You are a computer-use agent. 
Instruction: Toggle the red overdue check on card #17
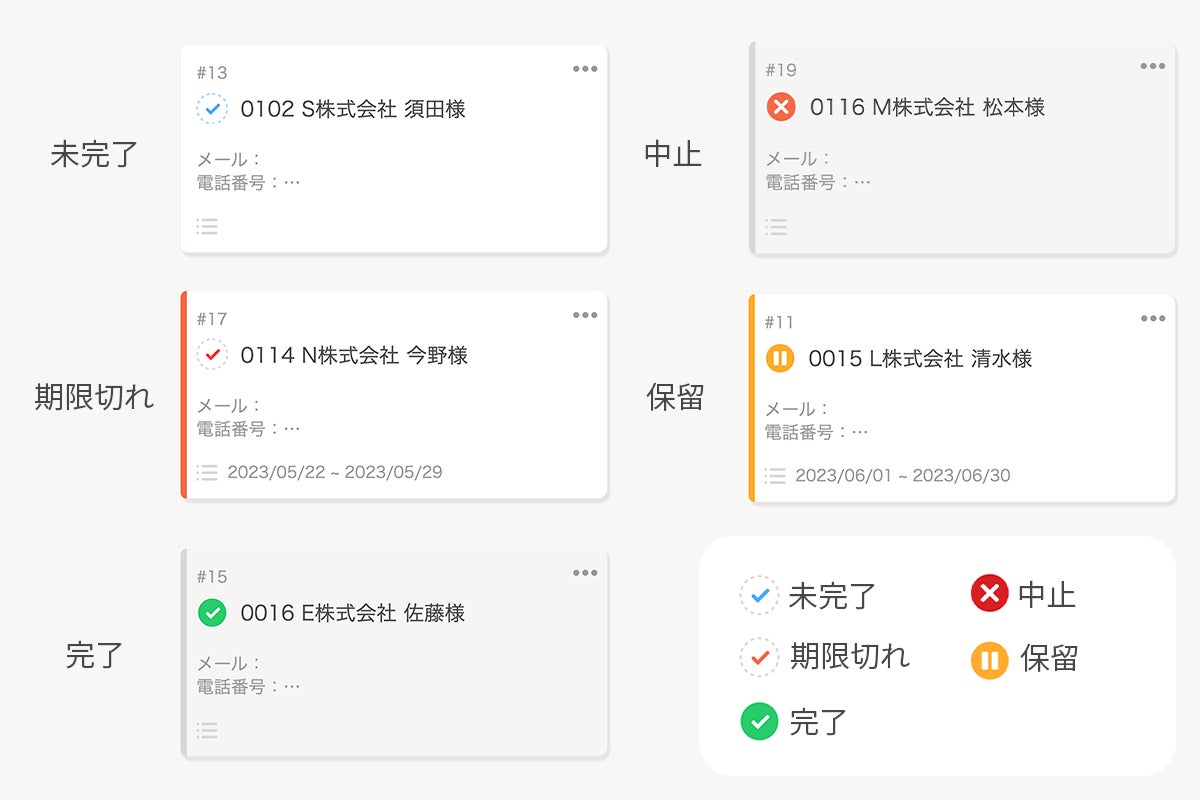(x=212, y=355)
